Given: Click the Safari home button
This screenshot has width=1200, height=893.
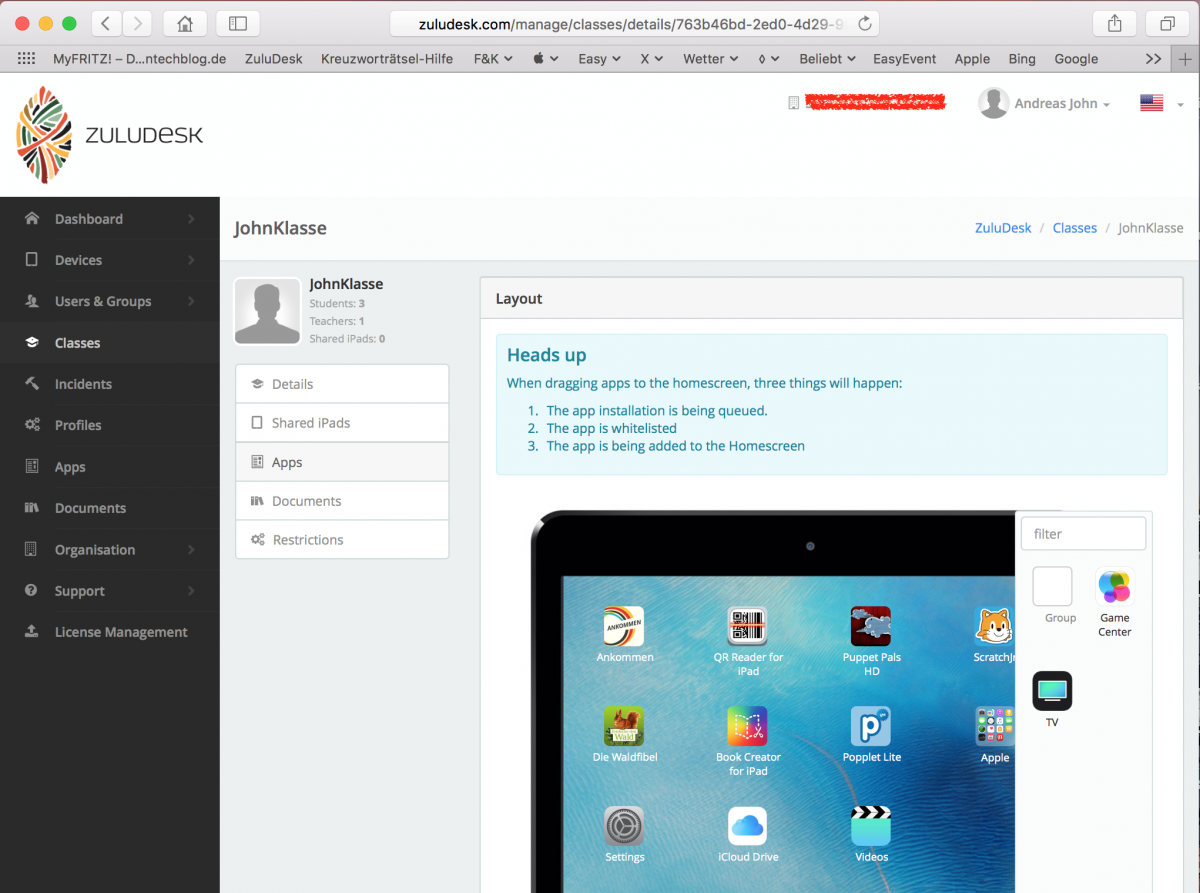Looking at the screenshot, I should tap(184, 23).
